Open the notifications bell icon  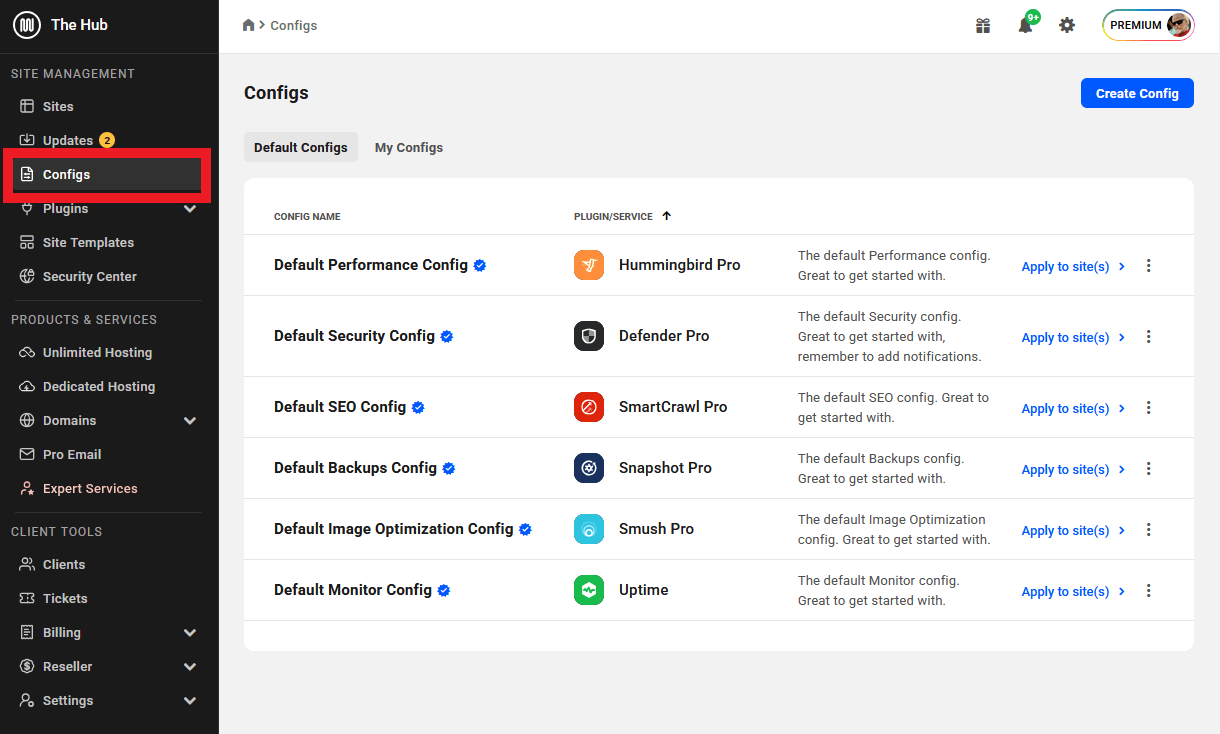click(x=1025, y=25)
